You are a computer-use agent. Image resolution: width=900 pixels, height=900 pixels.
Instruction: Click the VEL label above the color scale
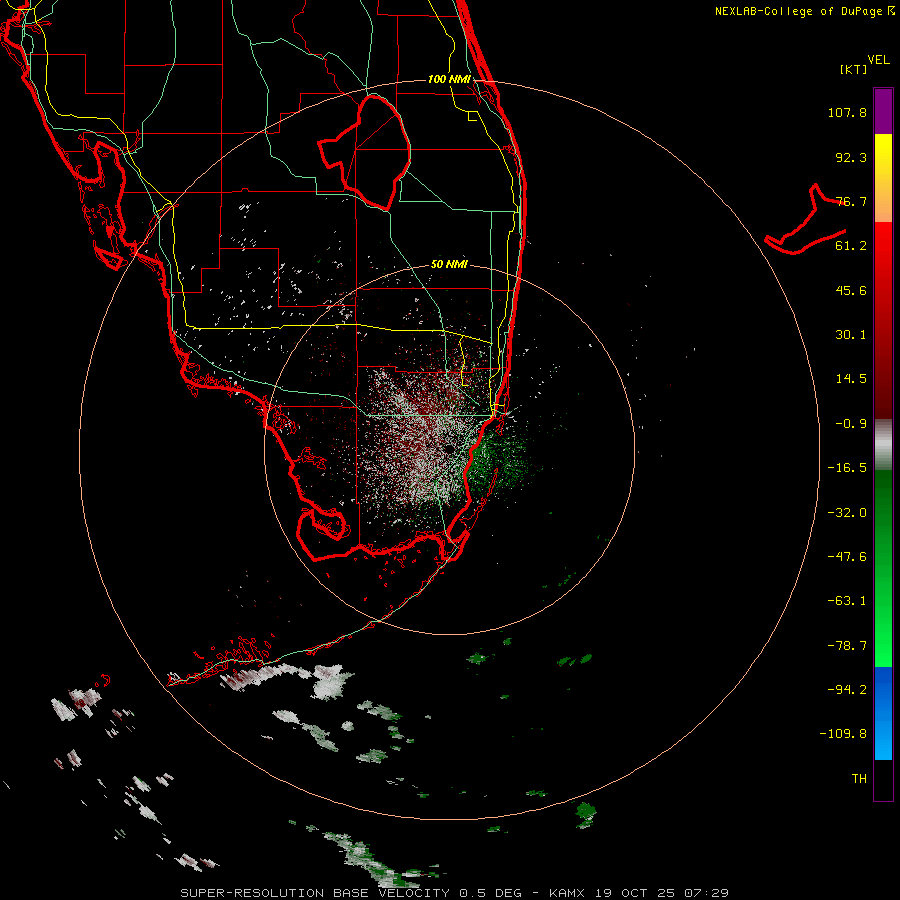[879, 60]
